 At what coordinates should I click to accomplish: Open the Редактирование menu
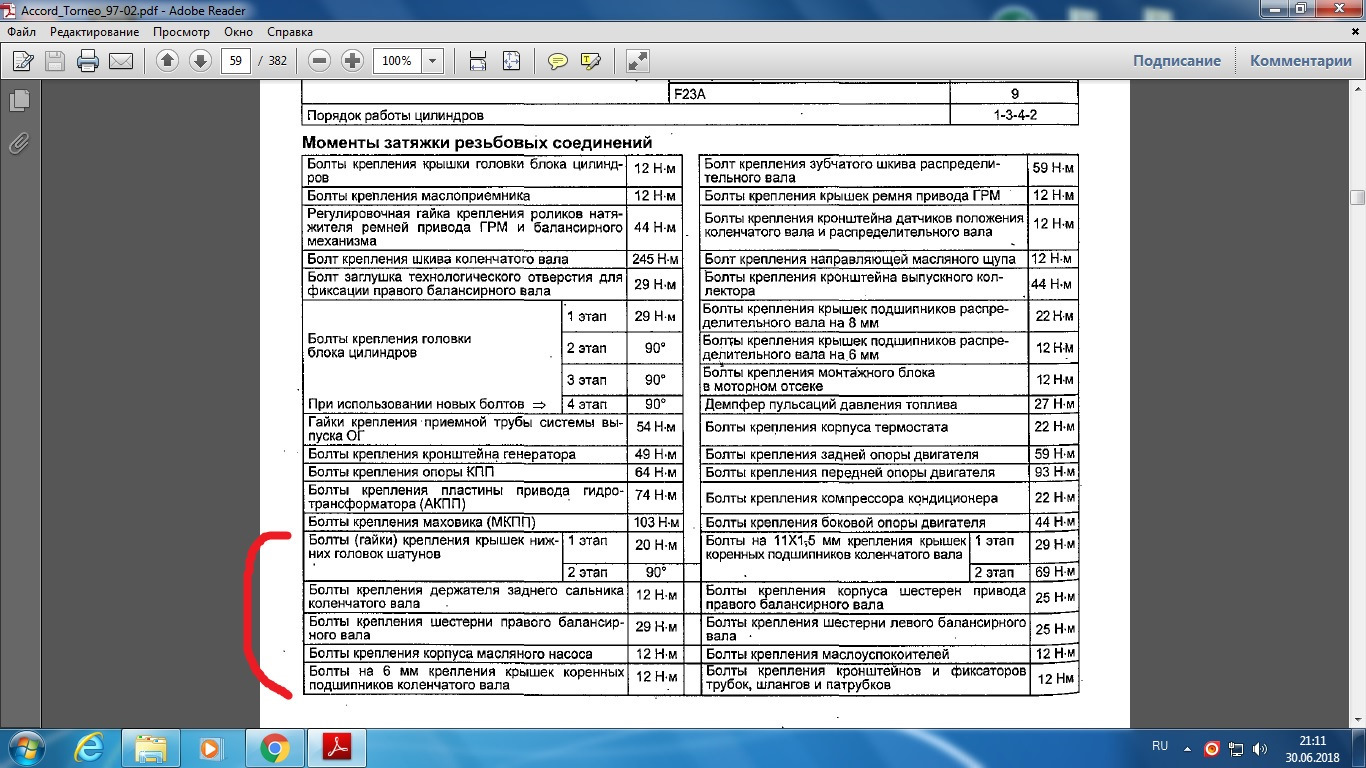coord(95,31)
